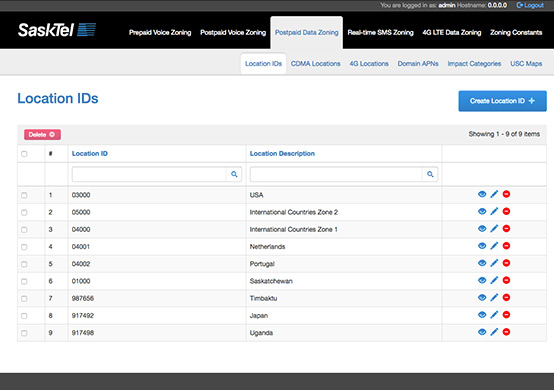Viewport: 554px width, 390px height.
Task: Open Impact Categories sub-tab
Action: pyautogui.click(x=474, y=64)
